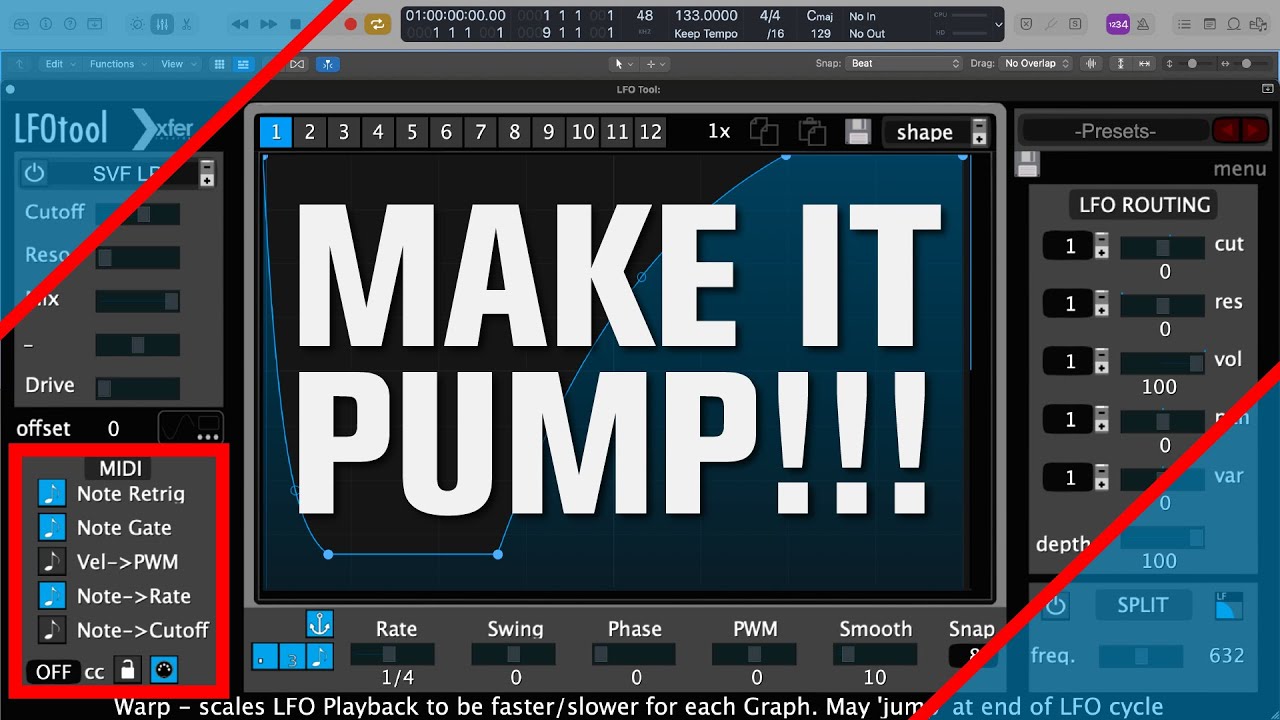The height and width of the screenshot is (720, 1280).
Task: Adjust the Swing slider
Action: pos(513,654)
